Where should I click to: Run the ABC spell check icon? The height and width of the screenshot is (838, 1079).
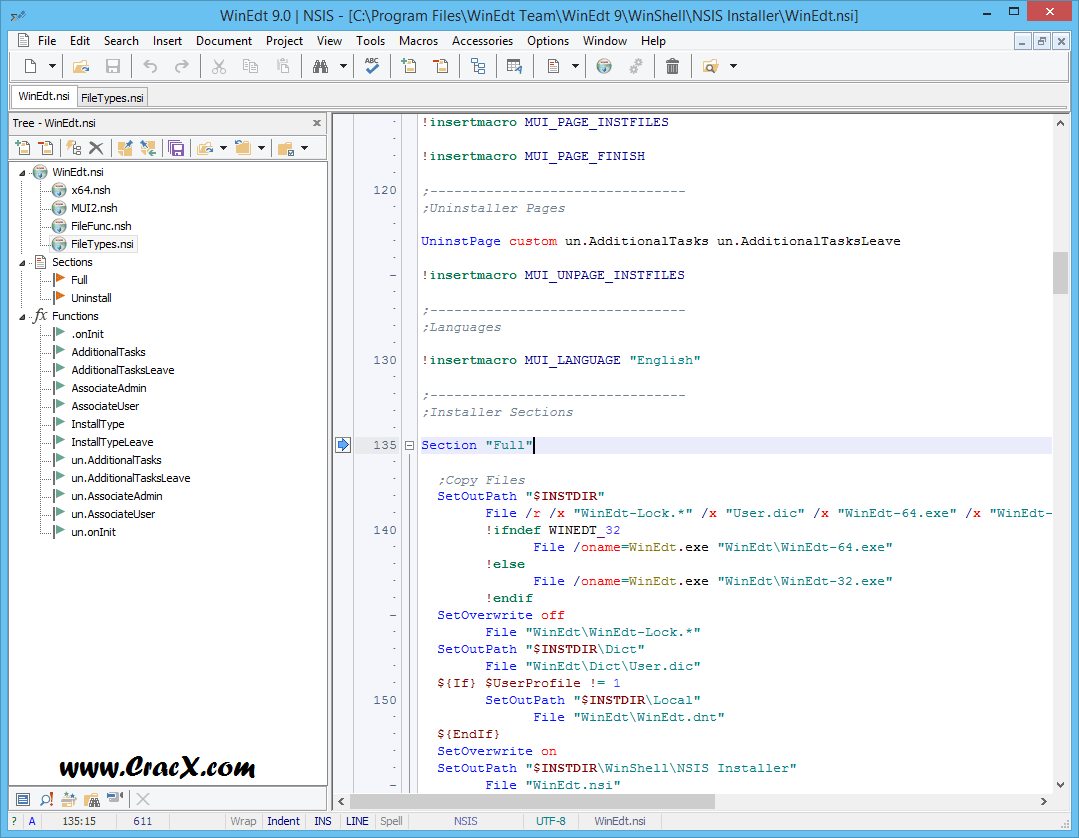click(372, 67)
